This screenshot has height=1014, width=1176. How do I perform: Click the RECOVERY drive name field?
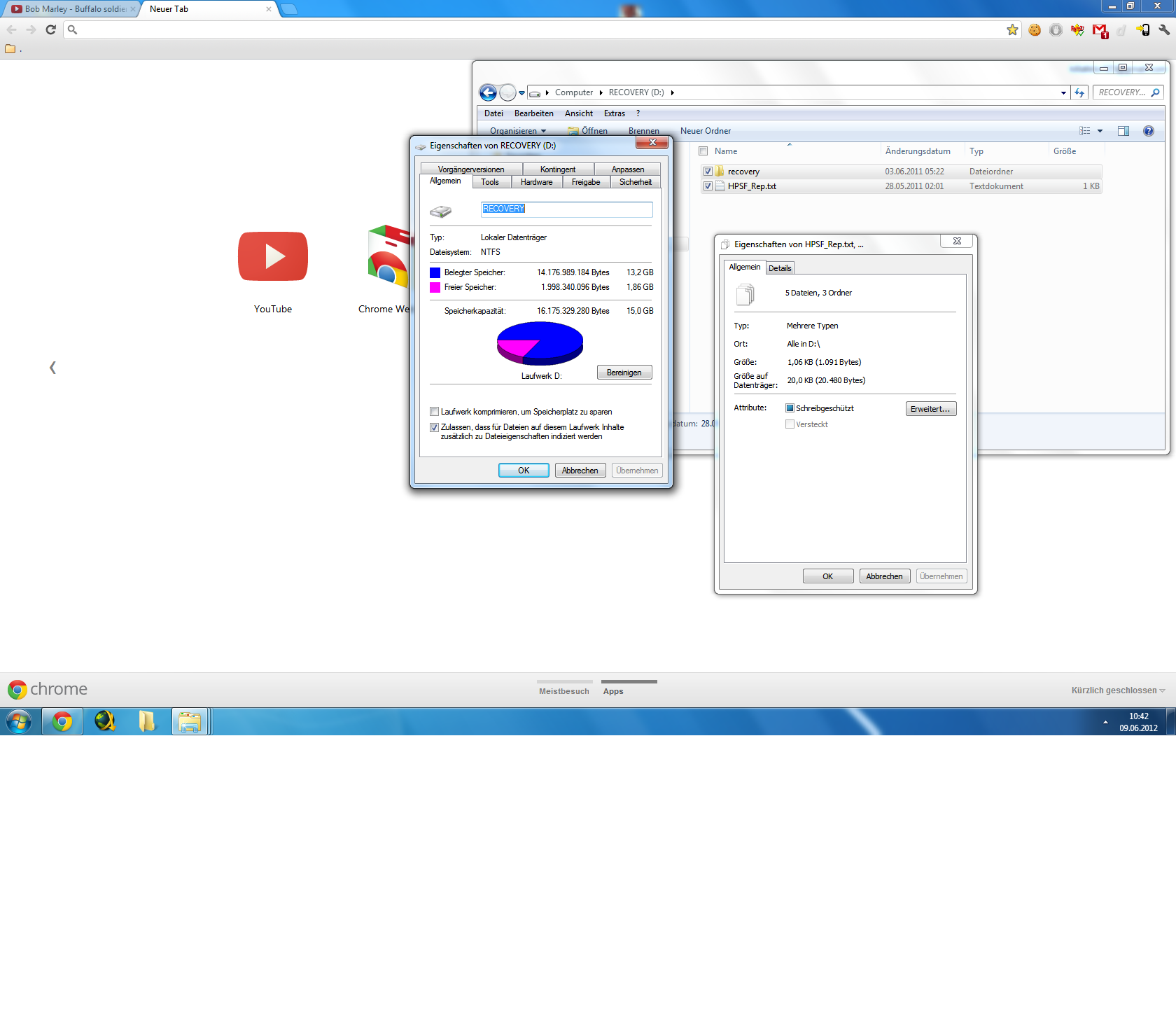(x=567, y=209)
